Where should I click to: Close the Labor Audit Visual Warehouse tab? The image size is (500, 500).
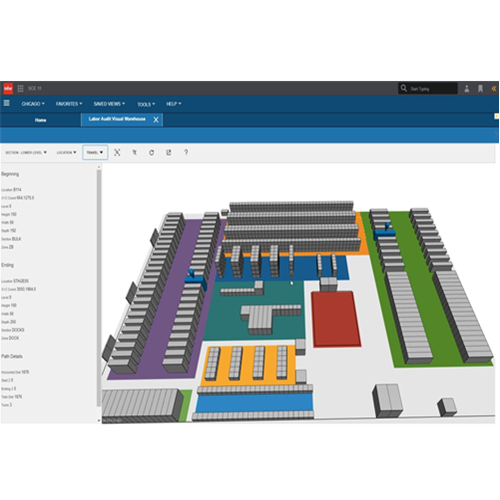pos(156,120)
